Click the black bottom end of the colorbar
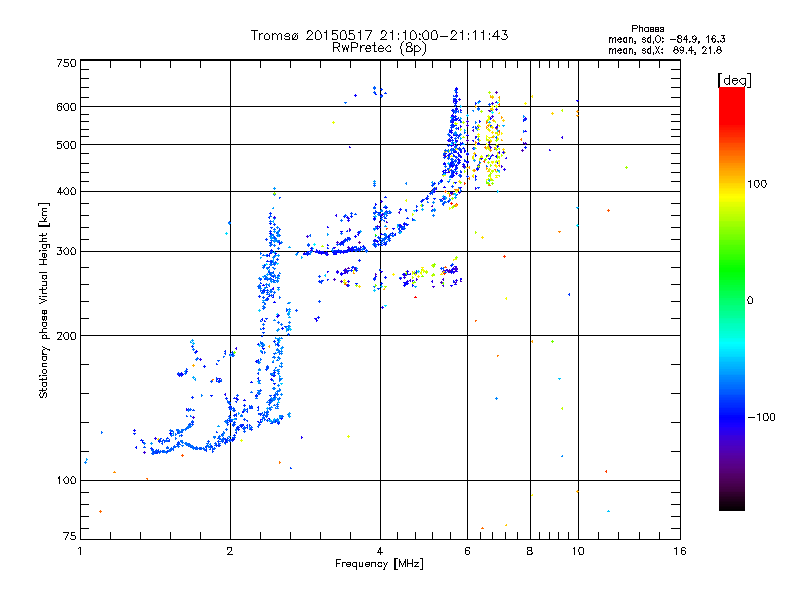Screen dimensions: 800x600 [732, 503]
